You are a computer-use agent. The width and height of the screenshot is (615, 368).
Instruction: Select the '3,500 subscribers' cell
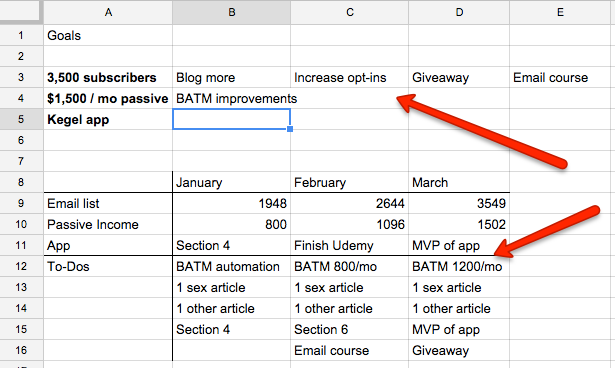[108, 77]
